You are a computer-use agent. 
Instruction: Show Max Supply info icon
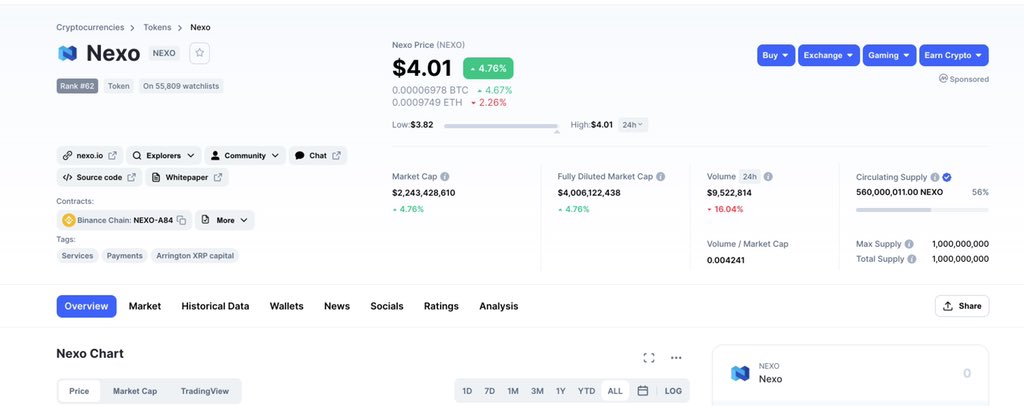(908, 243)
